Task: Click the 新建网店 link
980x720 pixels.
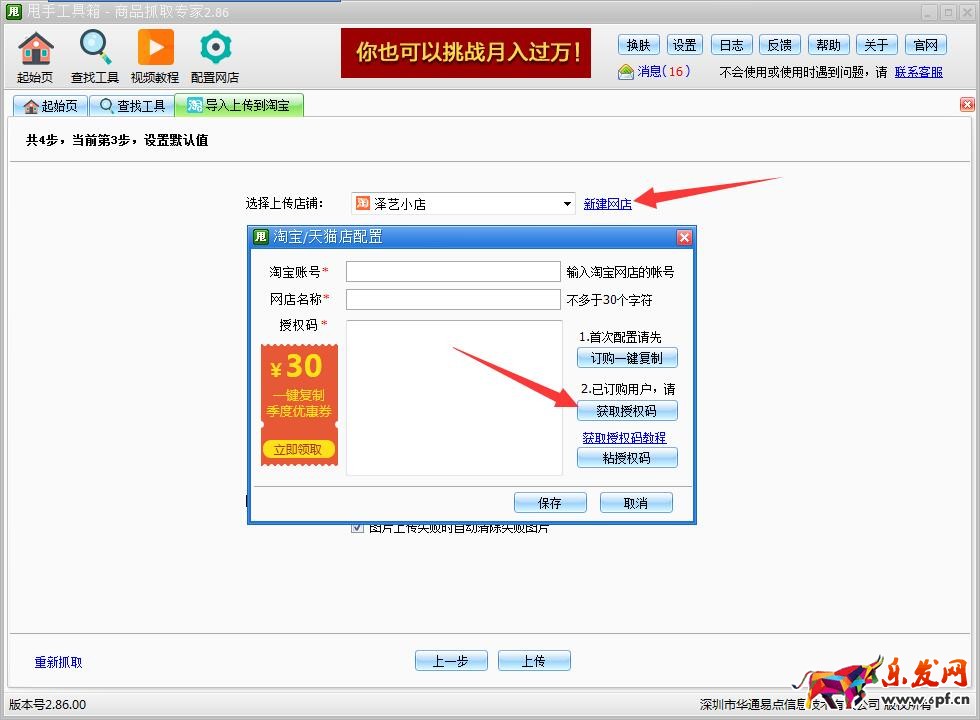Action: pyautogui.click(x=607, y=204)
